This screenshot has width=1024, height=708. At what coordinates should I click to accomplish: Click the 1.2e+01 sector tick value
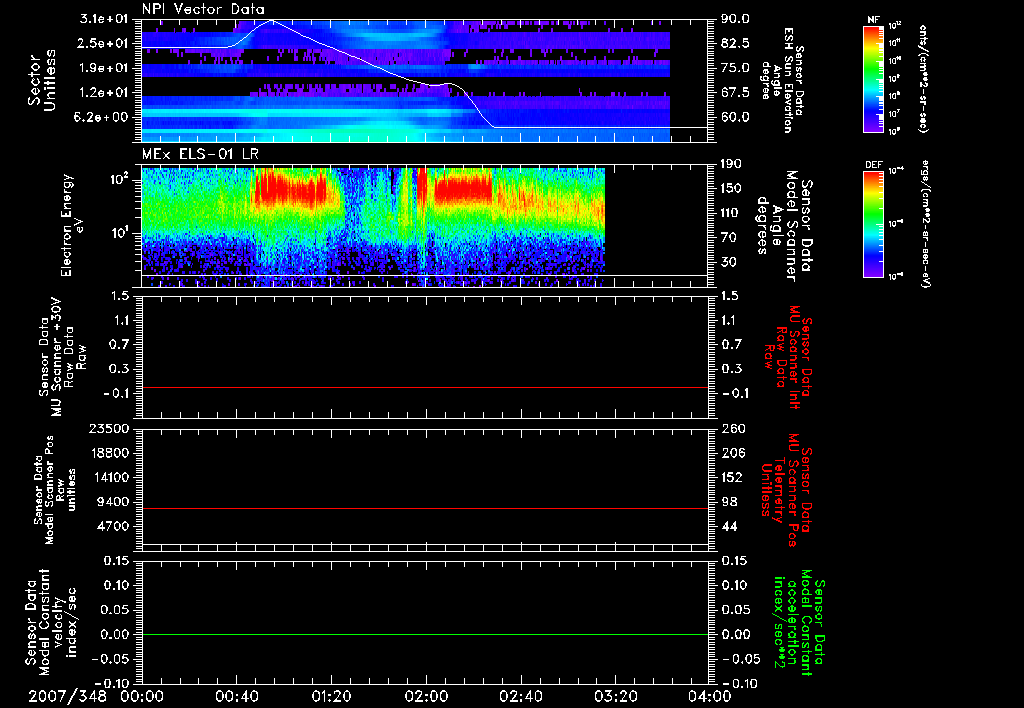coord(102,93)
